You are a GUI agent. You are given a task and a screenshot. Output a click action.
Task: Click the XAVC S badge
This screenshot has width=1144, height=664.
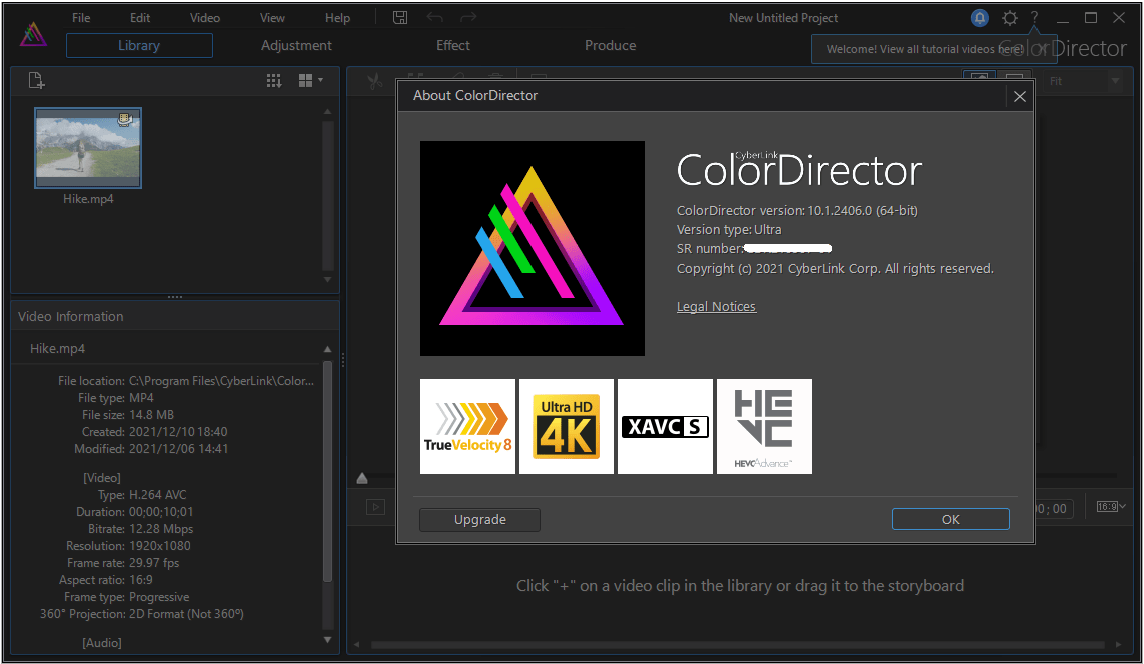(x=665, y=426)
